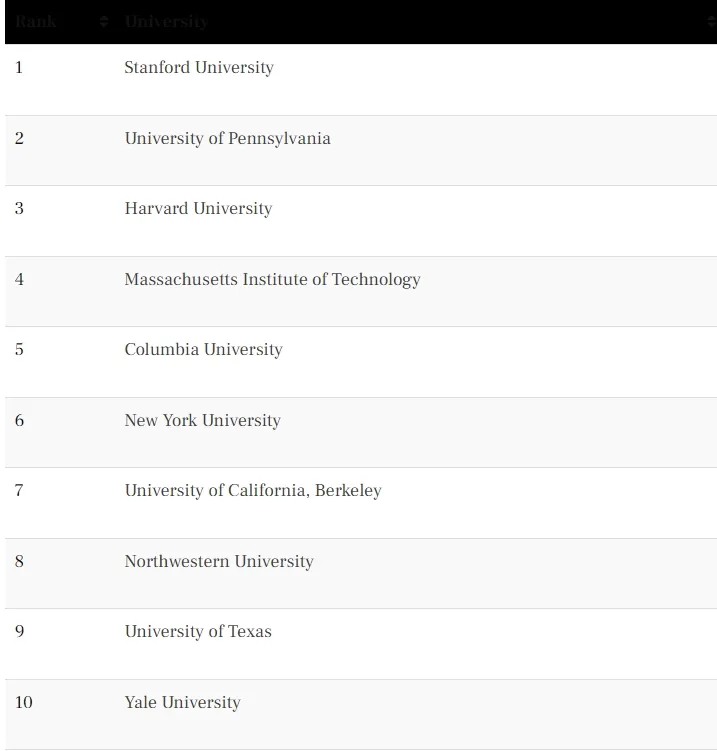Screen dimensions: 717x751
Task: Click rank number 5 cell
Action: (x=19, y=350)
